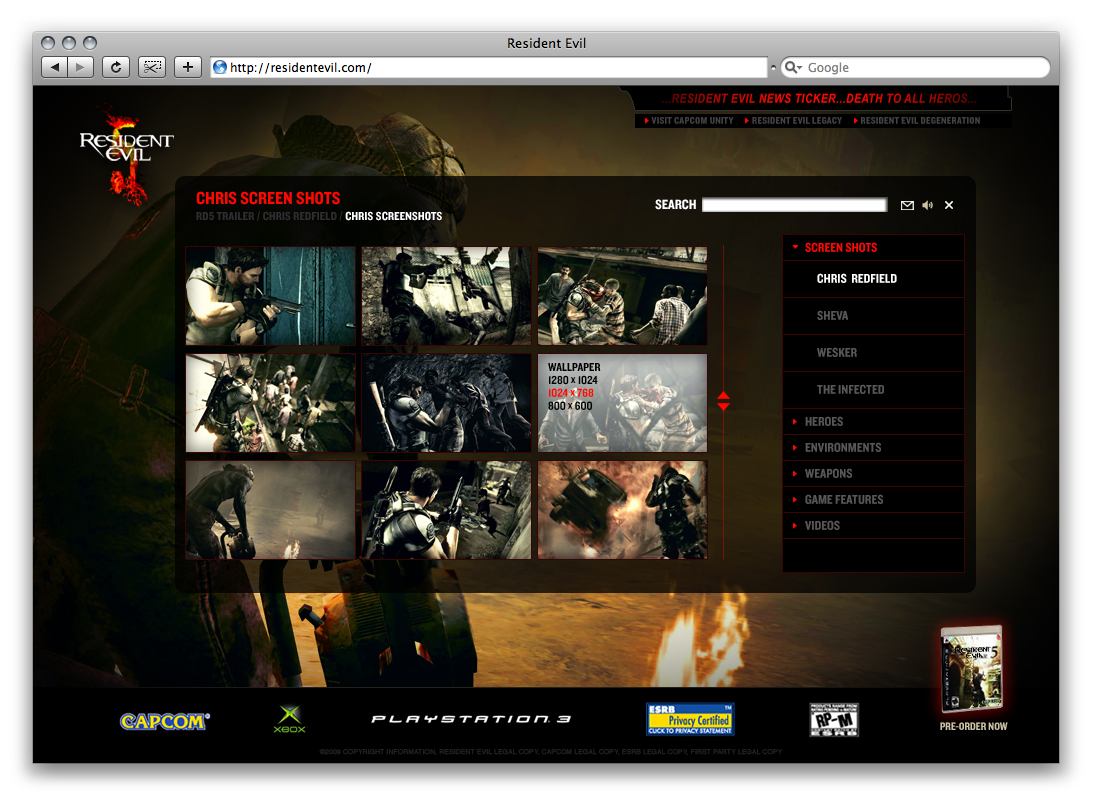Add a bookmark with the plus button

(188, 67)
